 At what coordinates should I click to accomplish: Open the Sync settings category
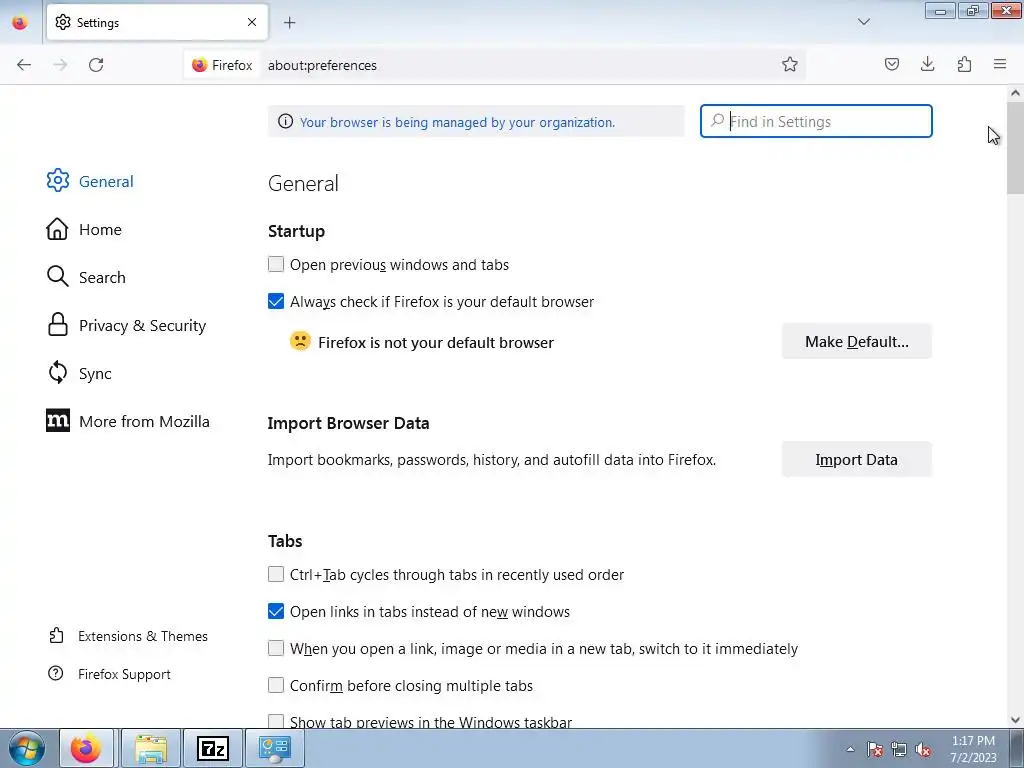(x=79, y=373)
